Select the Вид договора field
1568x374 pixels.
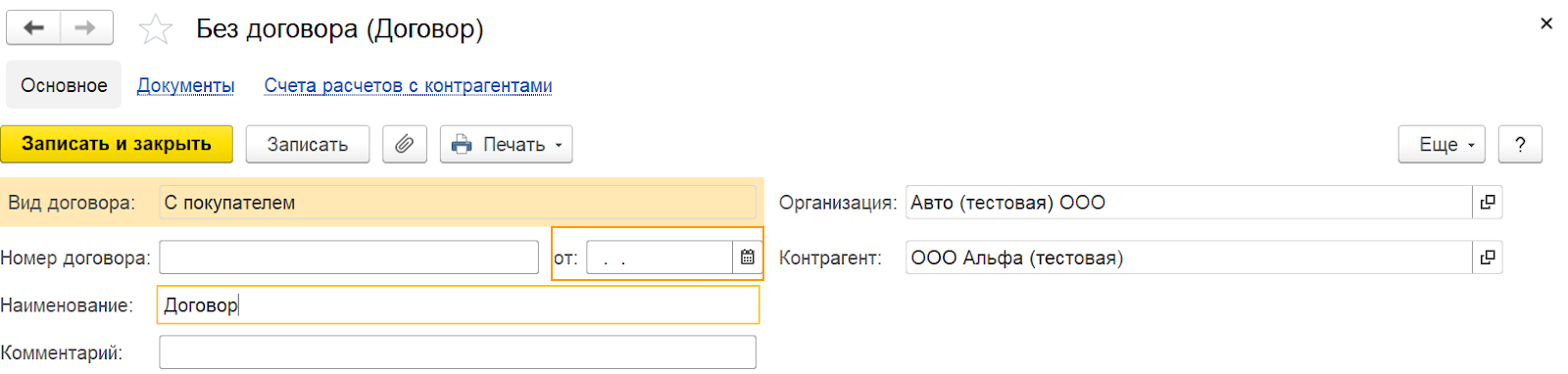click(458, 203)
